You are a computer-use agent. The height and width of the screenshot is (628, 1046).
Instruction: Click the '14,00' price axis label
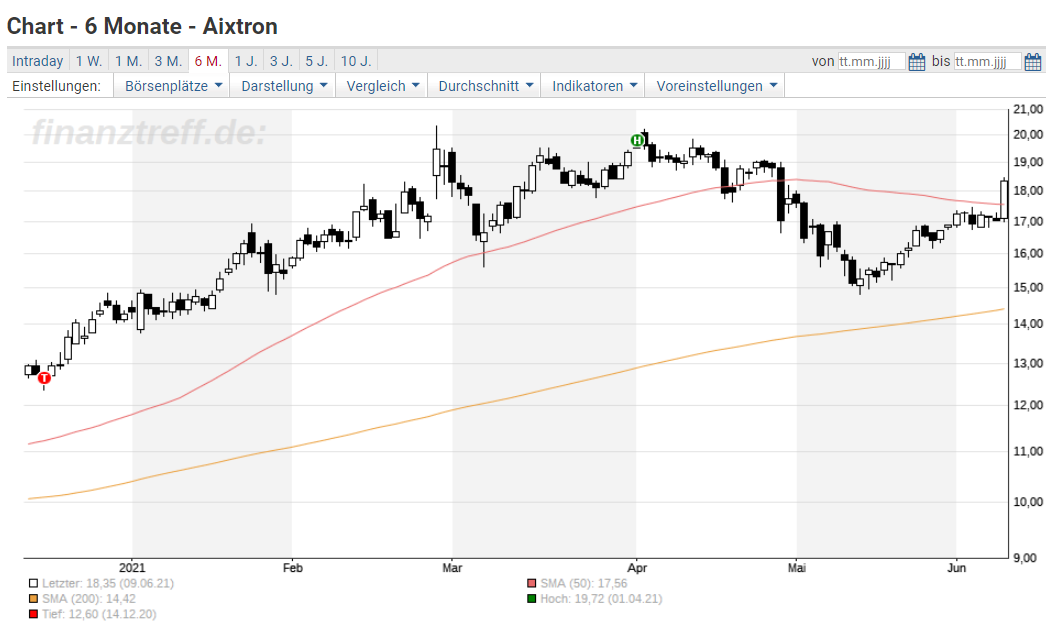1028,324
